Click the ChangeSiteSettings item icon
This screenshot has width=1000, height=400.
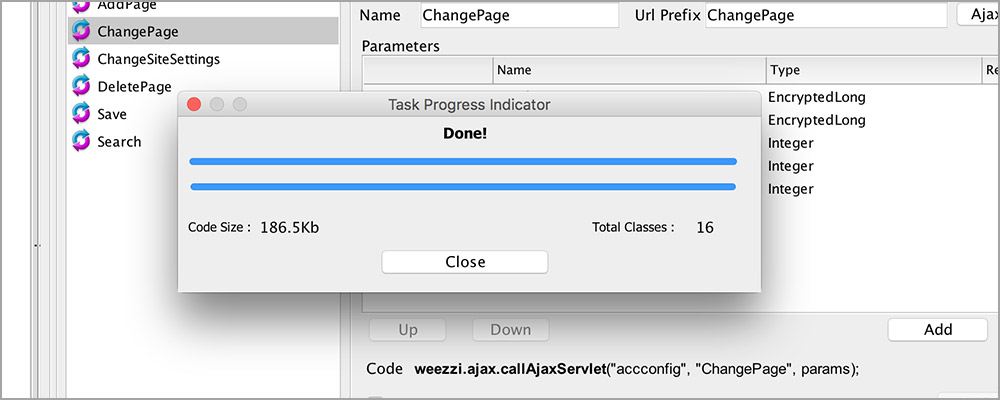click(x=81, y=58)
